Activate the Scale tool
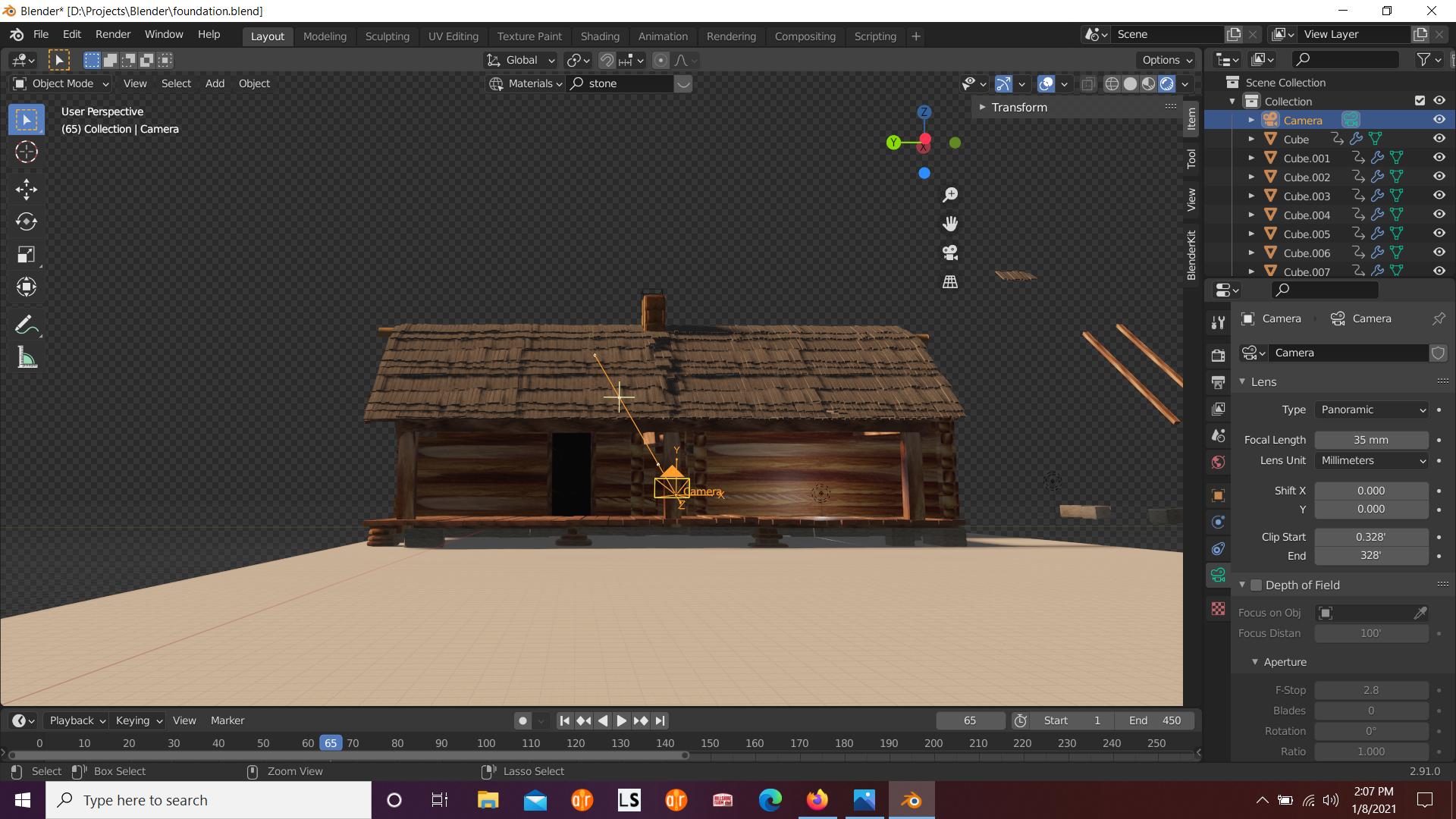Image resolution: width=1456 pixels, height=819 pixels. (27, 254)
